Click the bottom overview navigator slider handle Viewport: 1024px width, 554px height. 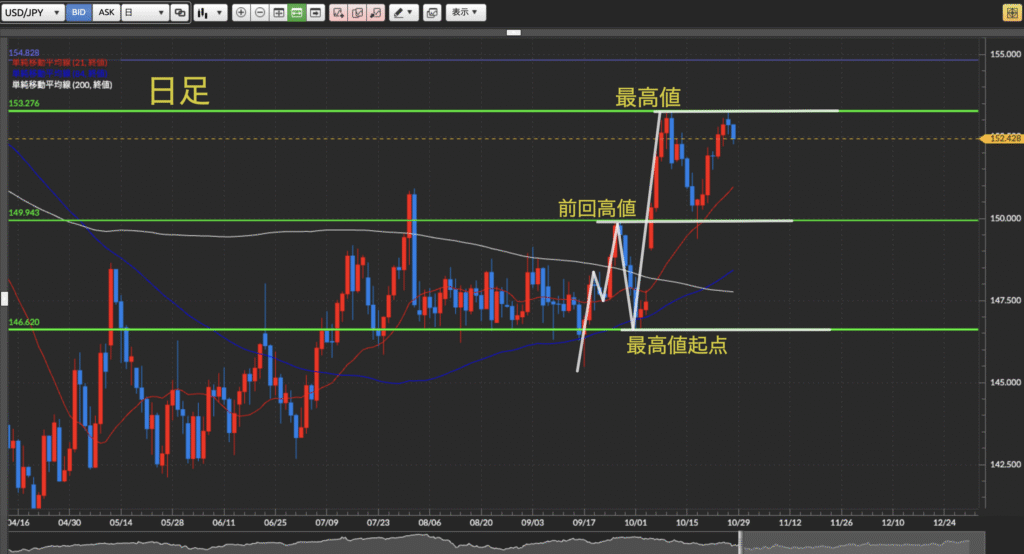point(740,543)
